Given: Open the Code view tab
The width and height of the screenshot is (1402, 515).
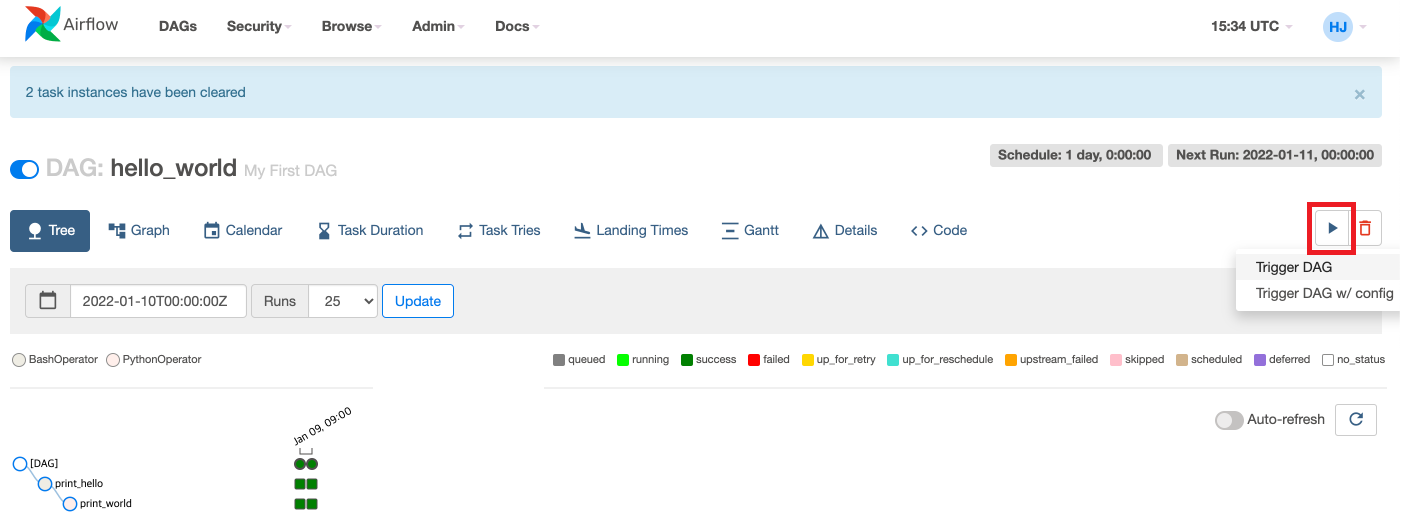Looking at the screenshot, I should [939, 230].
